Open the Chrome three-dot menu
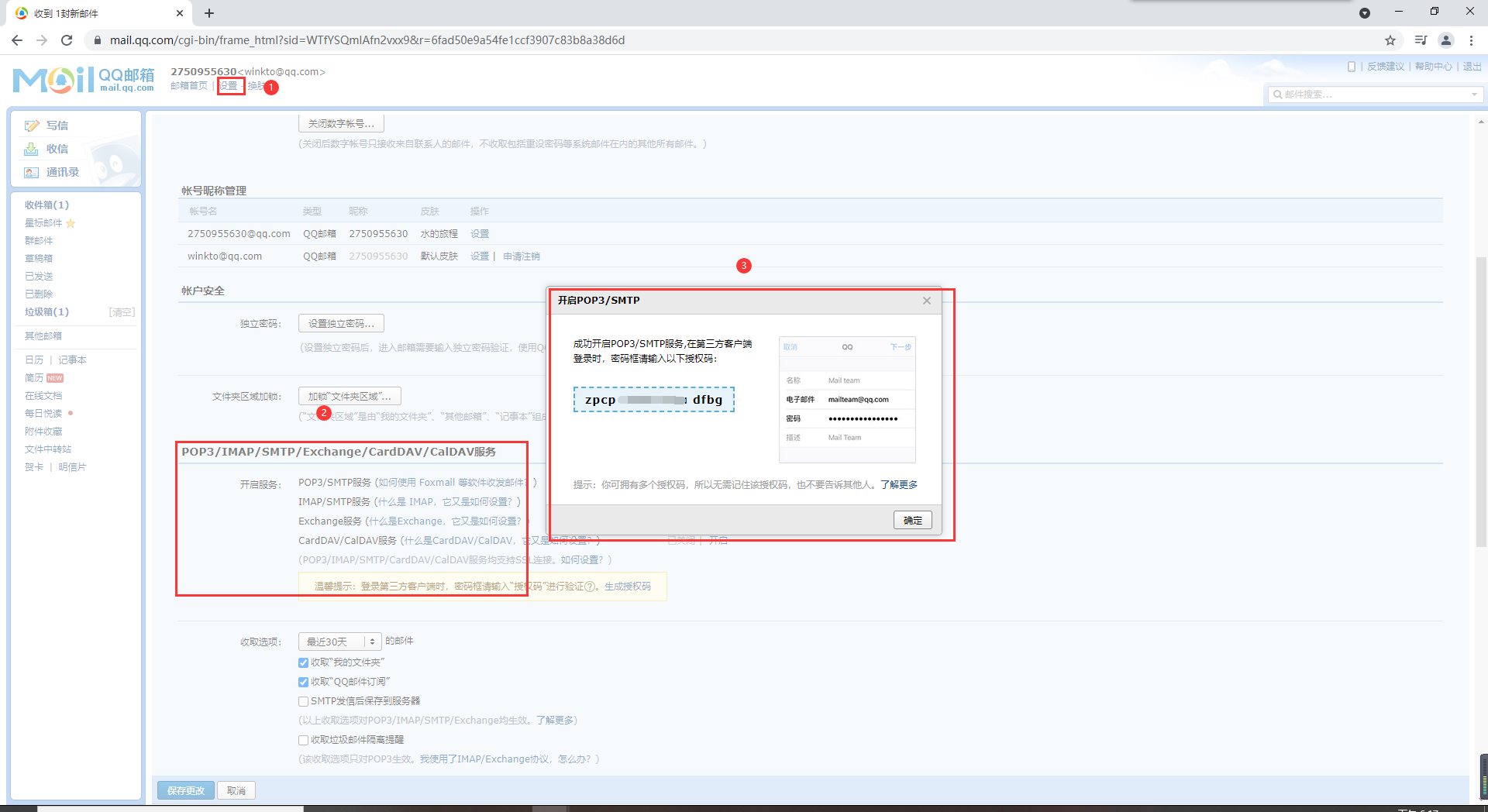Image resolution: width=1488 pixels, height=812 pixels. coord(1471,40)
